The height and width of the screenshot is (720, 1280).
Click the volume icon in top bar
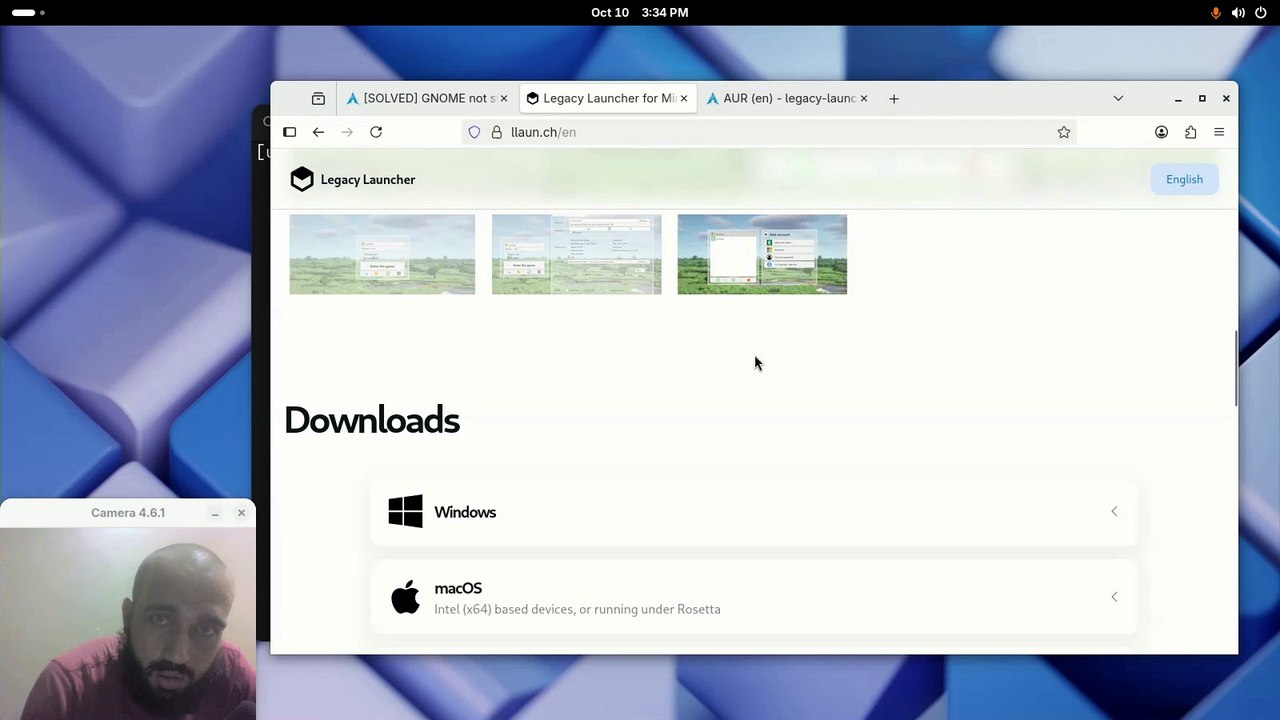[x=1238, y=12]
